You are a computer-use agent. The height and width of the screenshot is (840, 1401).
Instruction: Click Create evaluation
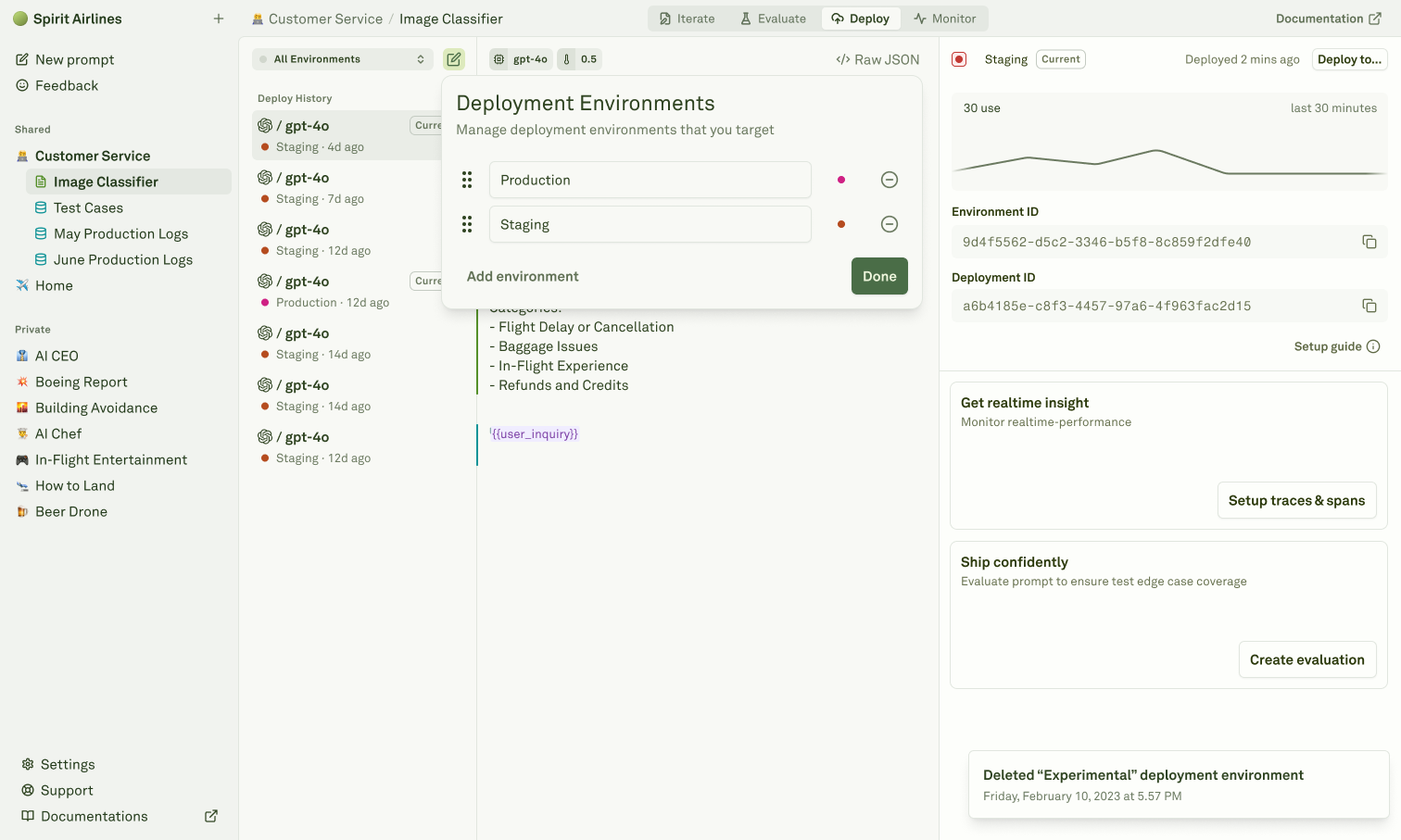pyautogui.click(x=1307, y=658)
